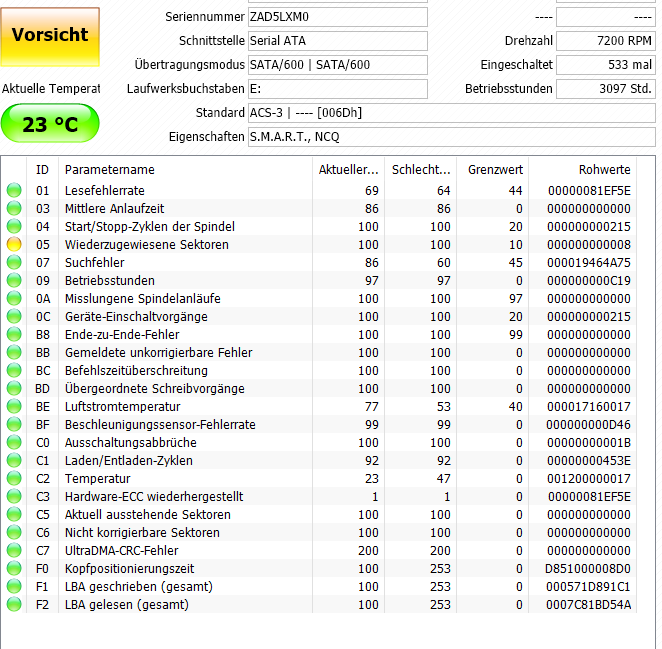The width and height of the screenshot is (662, 649).
Task: Click the Eingeschaltet value 533 mal
Action: pyautogui.click(x=606, y=65)
